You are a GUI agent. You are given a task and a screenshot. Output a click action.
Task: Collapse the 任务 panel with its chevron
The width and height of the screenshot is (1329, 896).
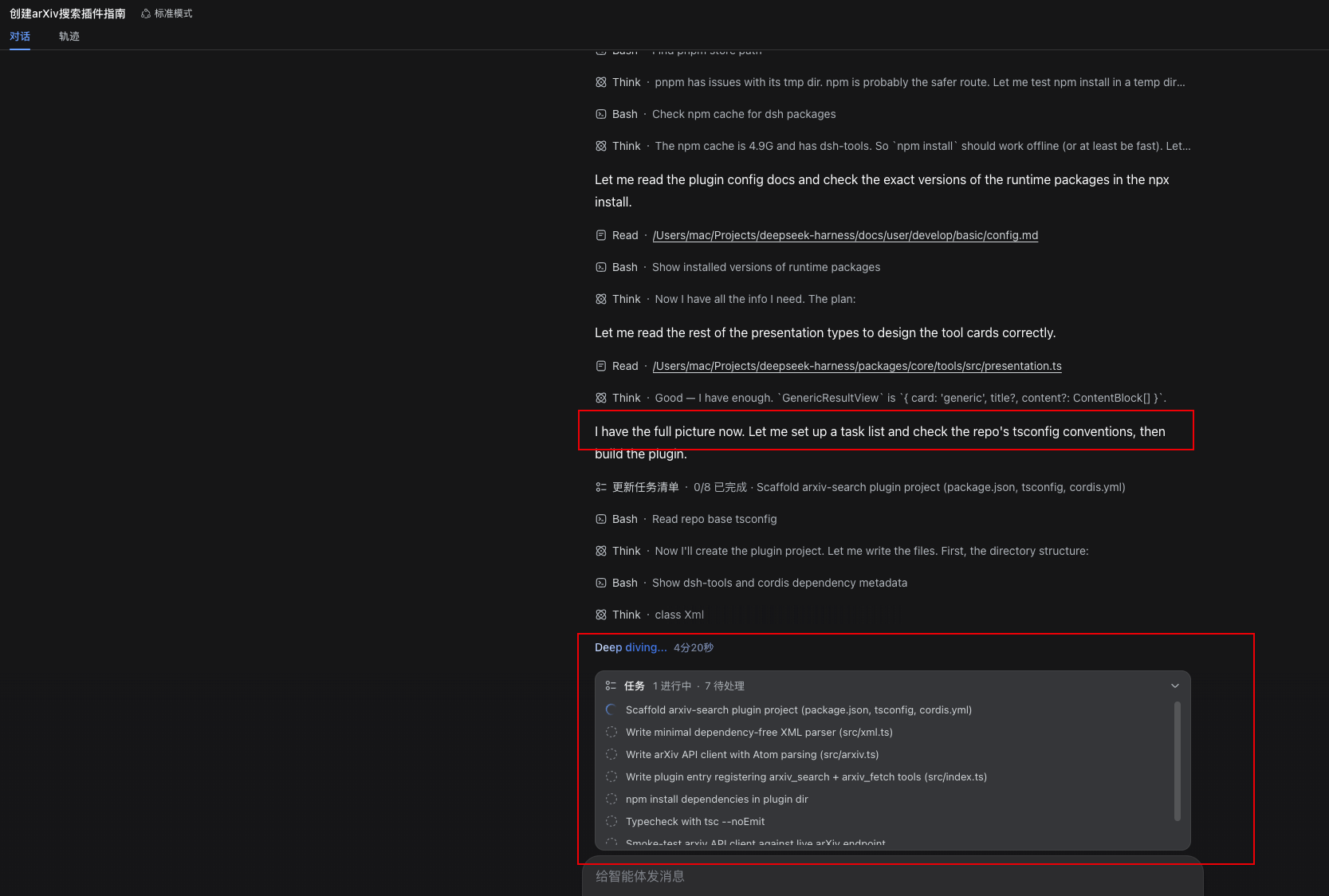click(1174, 686)
